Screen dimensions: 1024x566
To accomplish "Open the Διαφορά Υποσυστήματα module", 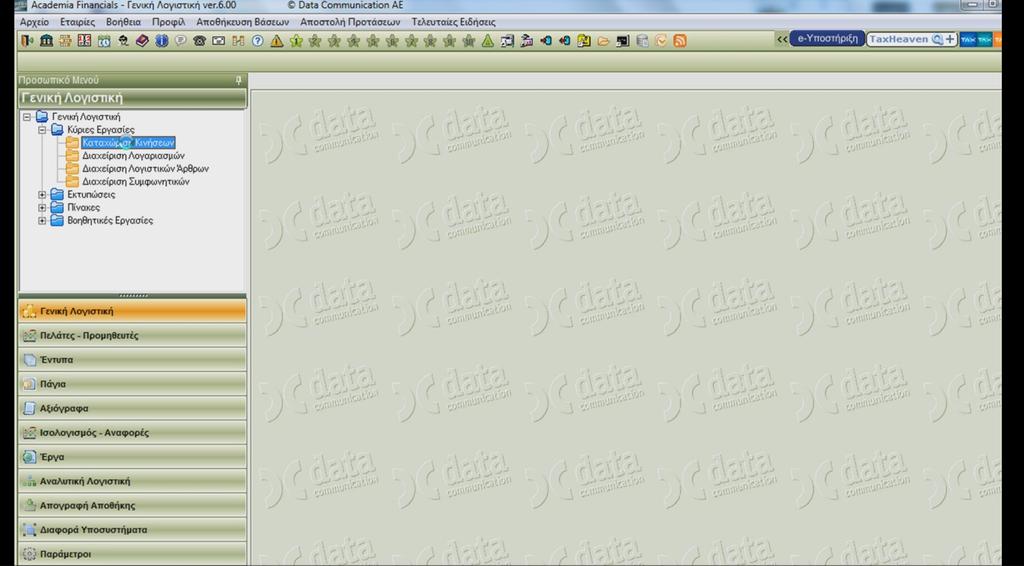I will click(133, 529).
